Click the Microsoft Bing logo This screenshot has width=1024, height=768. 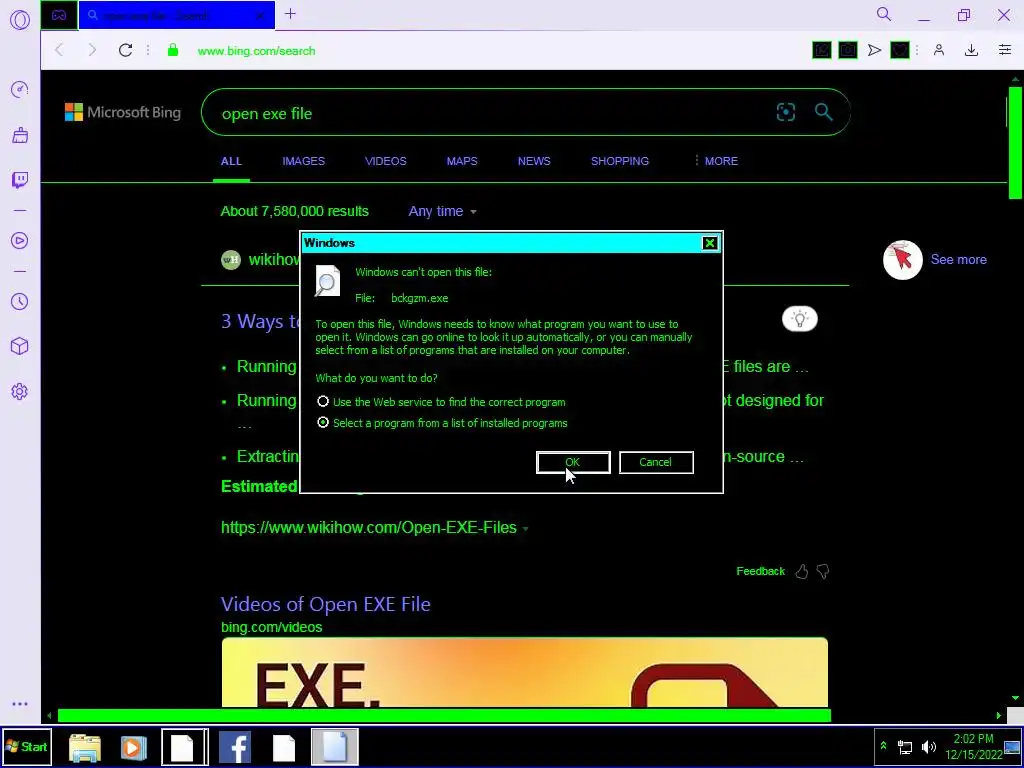123,112
